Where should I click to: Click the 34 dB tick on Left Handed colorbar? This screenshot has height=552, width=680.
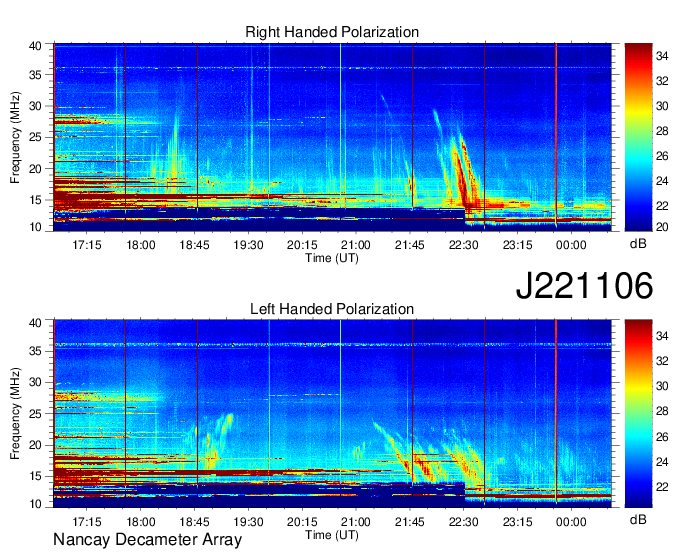pyautogui.click(x=662, y=336)
